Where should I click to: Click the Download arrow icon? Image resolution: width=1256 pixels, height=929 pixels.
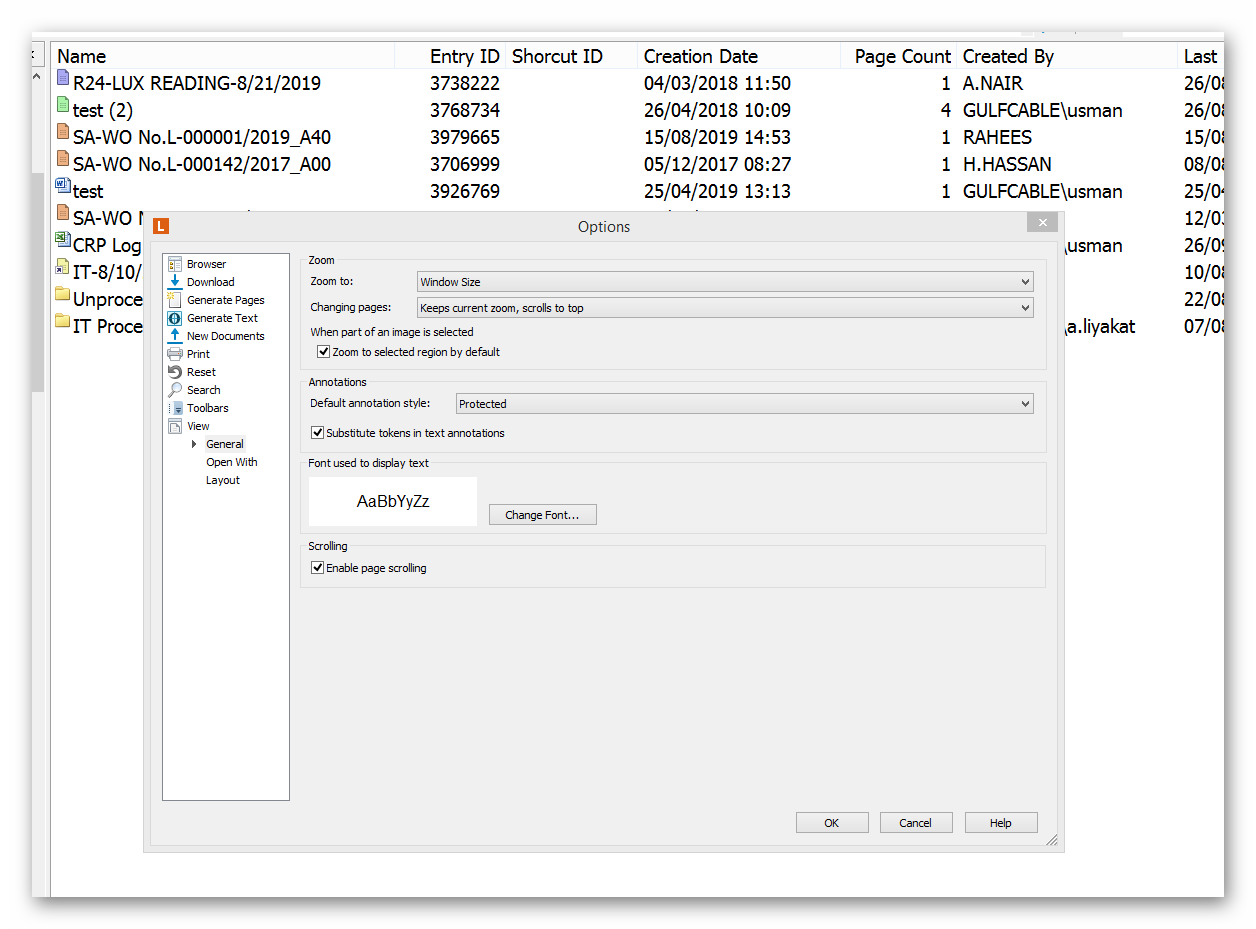[x=175, y=282]
